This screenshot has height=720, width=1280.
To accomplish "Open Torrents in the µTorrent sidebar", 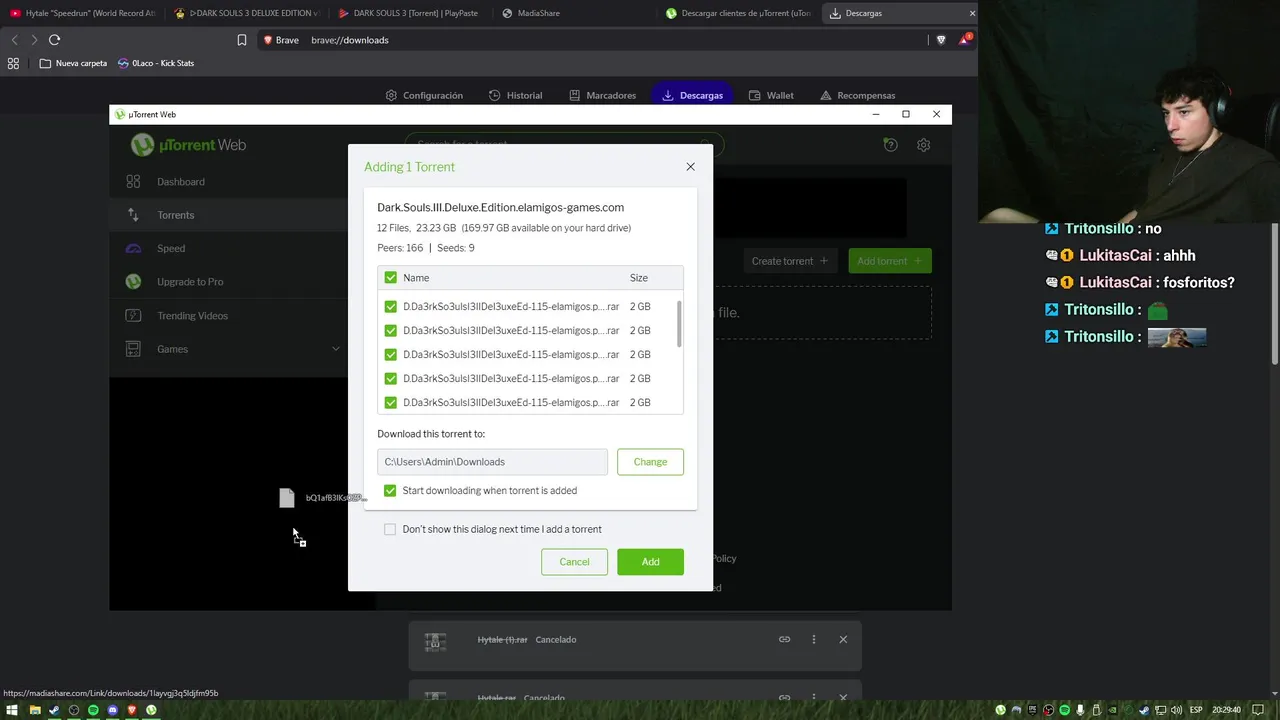I will [175, 215].
